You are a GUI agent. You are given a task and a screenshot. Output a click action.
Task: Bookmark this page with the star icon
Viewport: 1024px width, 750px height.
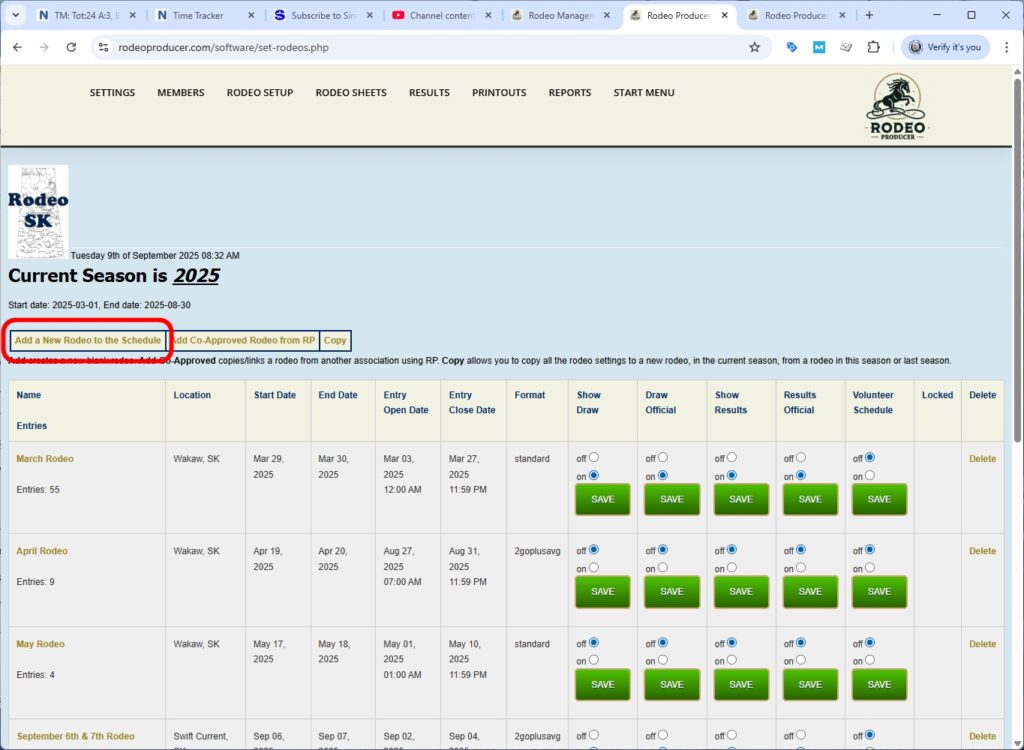754,47
